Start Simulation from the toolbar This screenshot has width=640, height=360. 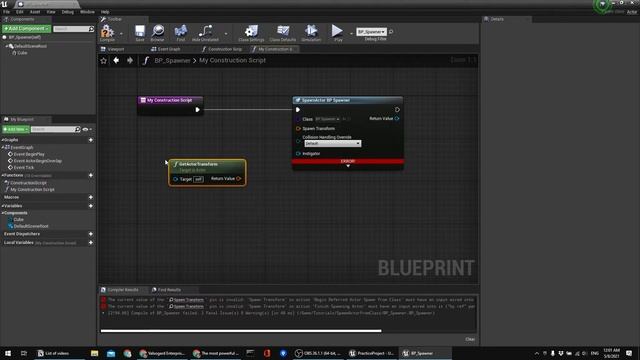311,33
